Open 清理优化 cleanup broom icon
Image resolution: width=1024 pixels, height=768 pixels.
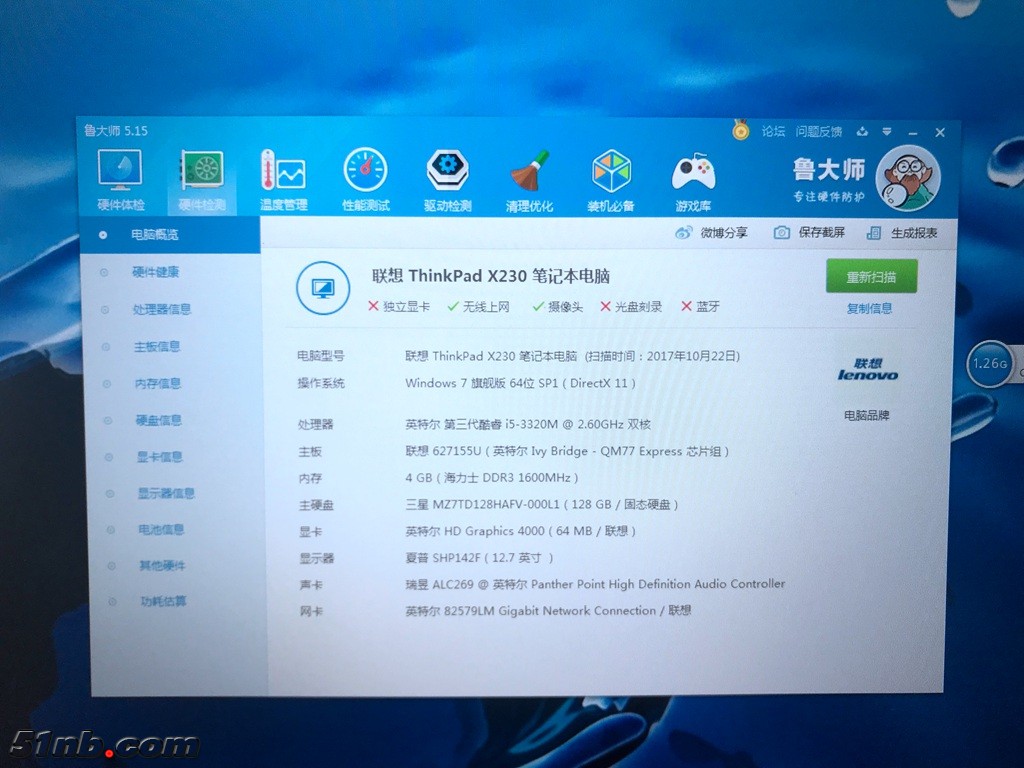point(530,180)
